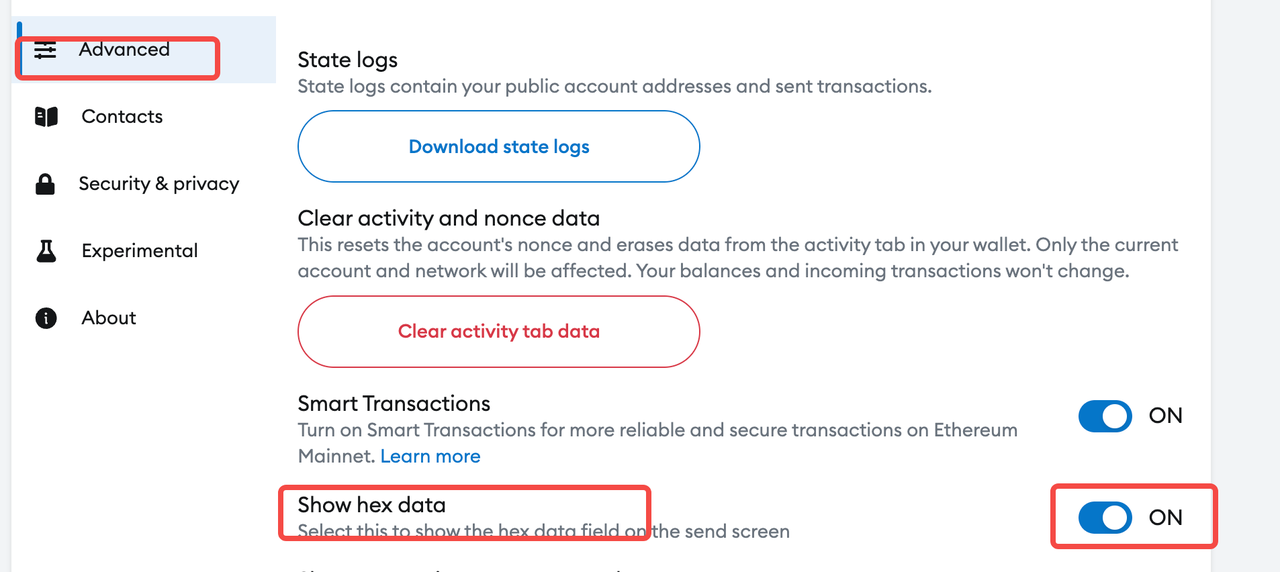Open the Learn more link
Viewport: 1280px width, 572px height.
430,456
